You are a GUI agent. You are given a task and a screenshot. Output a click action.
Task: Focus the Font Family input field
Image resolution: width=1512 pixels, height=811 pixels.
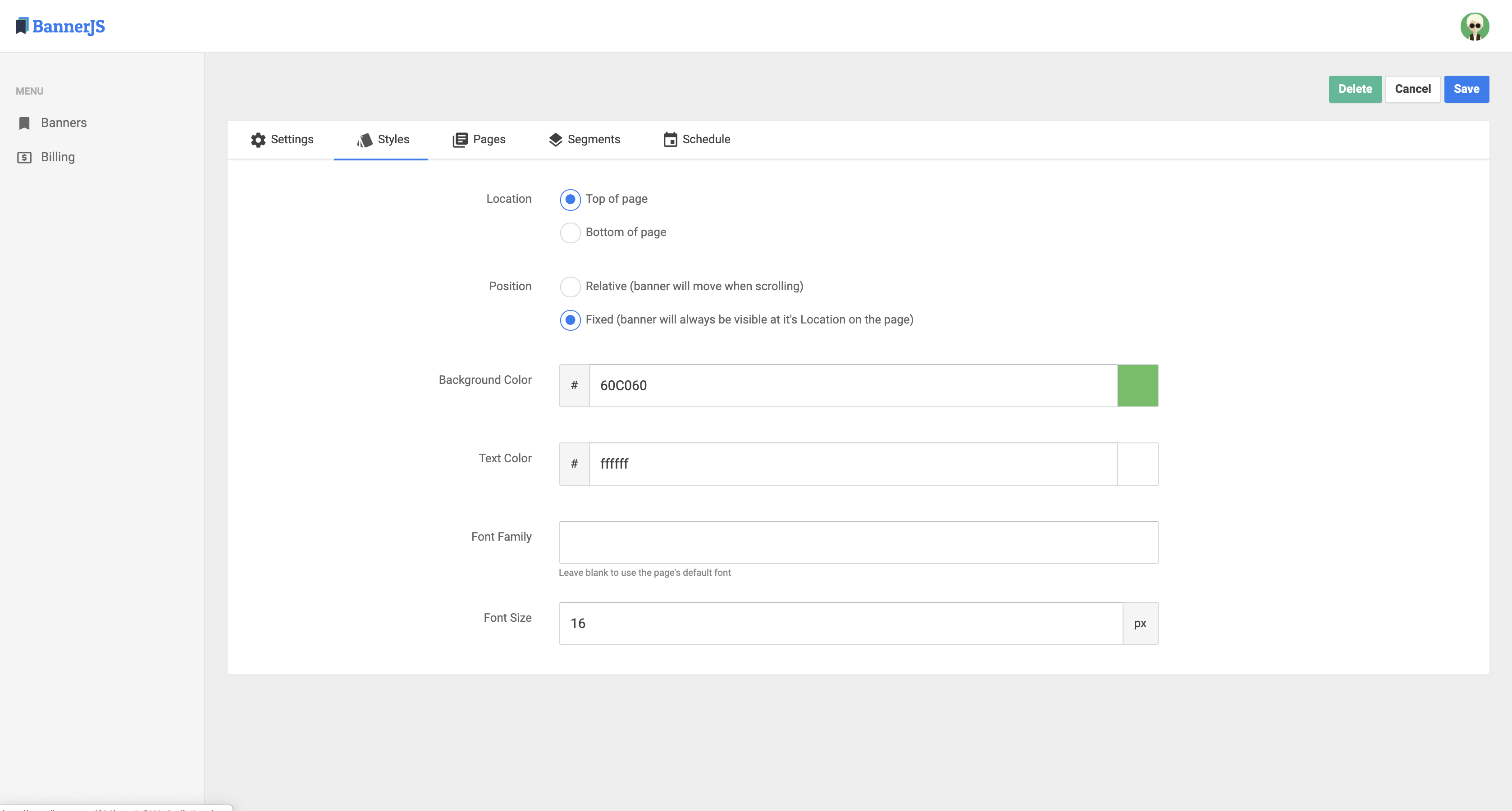858,542
